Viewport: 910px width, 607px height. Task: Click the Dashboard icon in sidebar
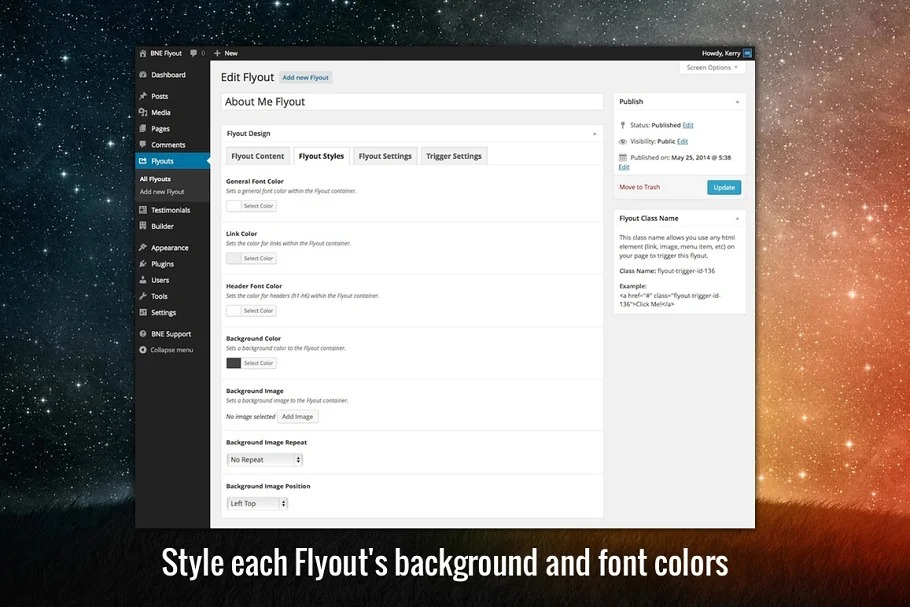143,75
